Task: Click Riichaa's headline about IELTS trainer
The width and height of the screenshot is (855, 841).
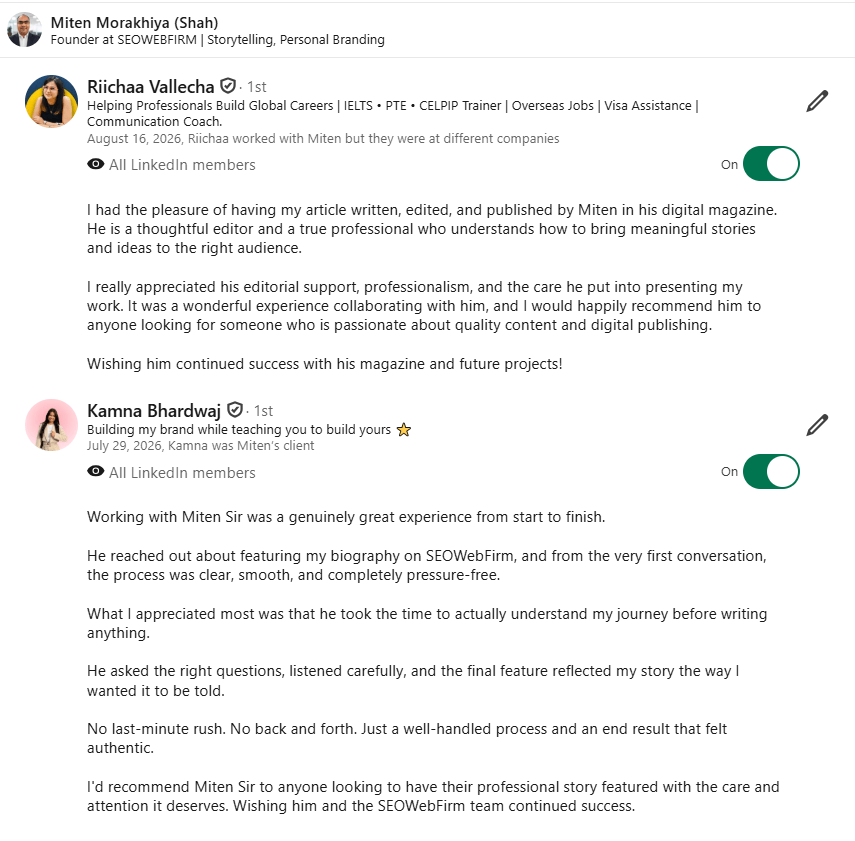Action: click(393, 113)
